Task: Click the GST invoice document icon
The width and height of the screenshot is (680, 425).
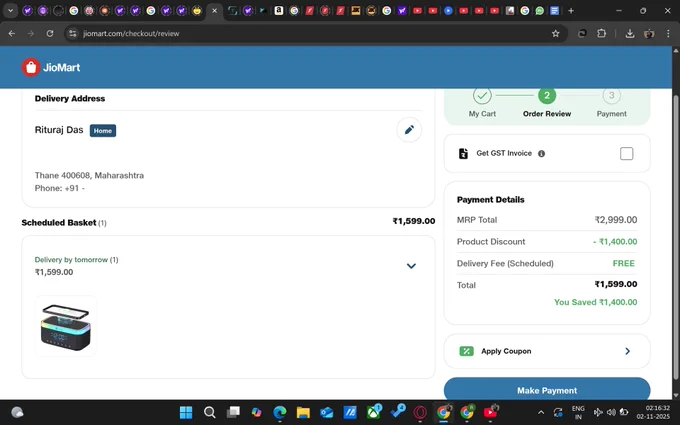Action: point(463,154)
